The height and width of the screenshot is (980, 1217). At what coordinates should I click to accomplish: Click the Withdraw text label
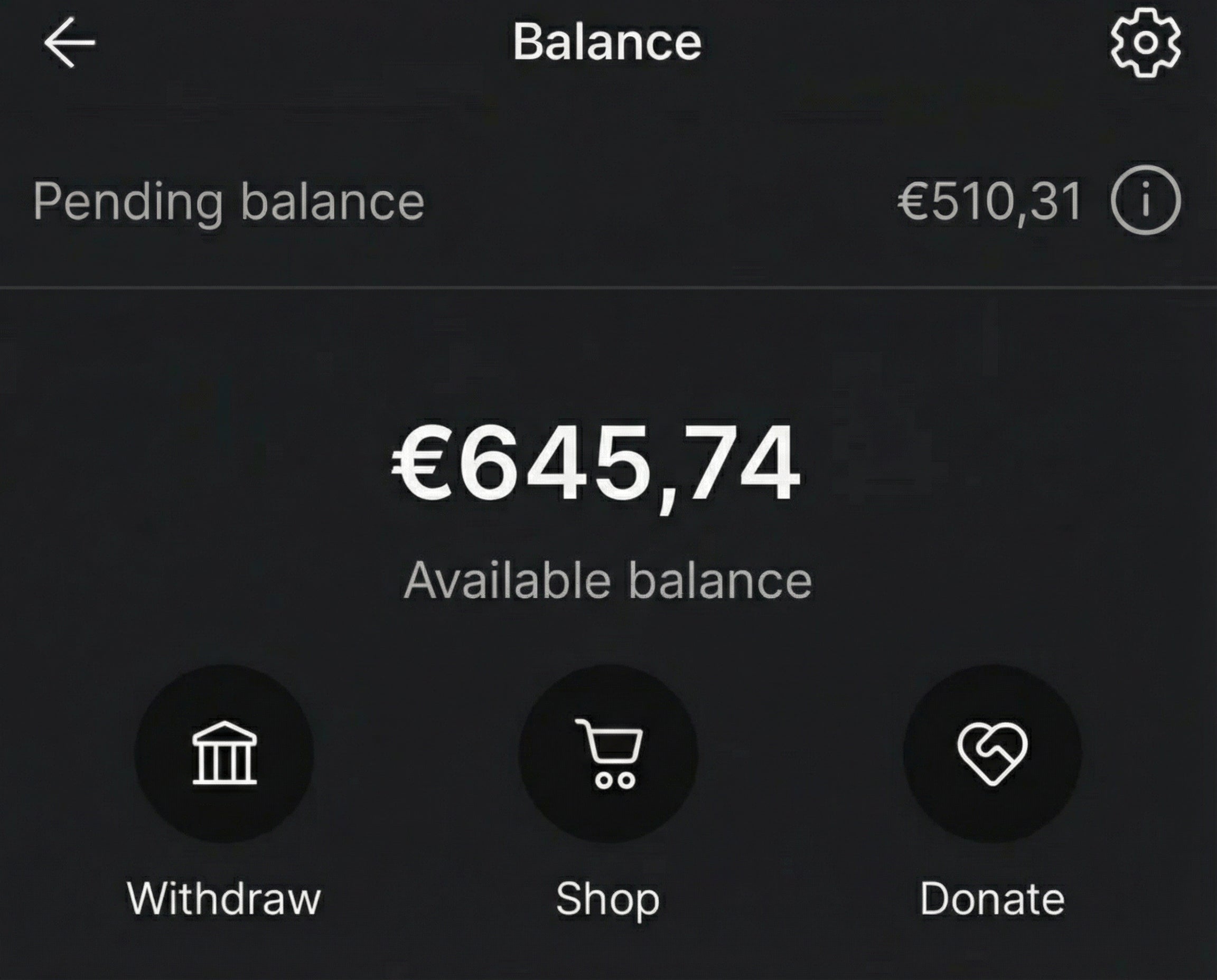click(x=224, y=898)
